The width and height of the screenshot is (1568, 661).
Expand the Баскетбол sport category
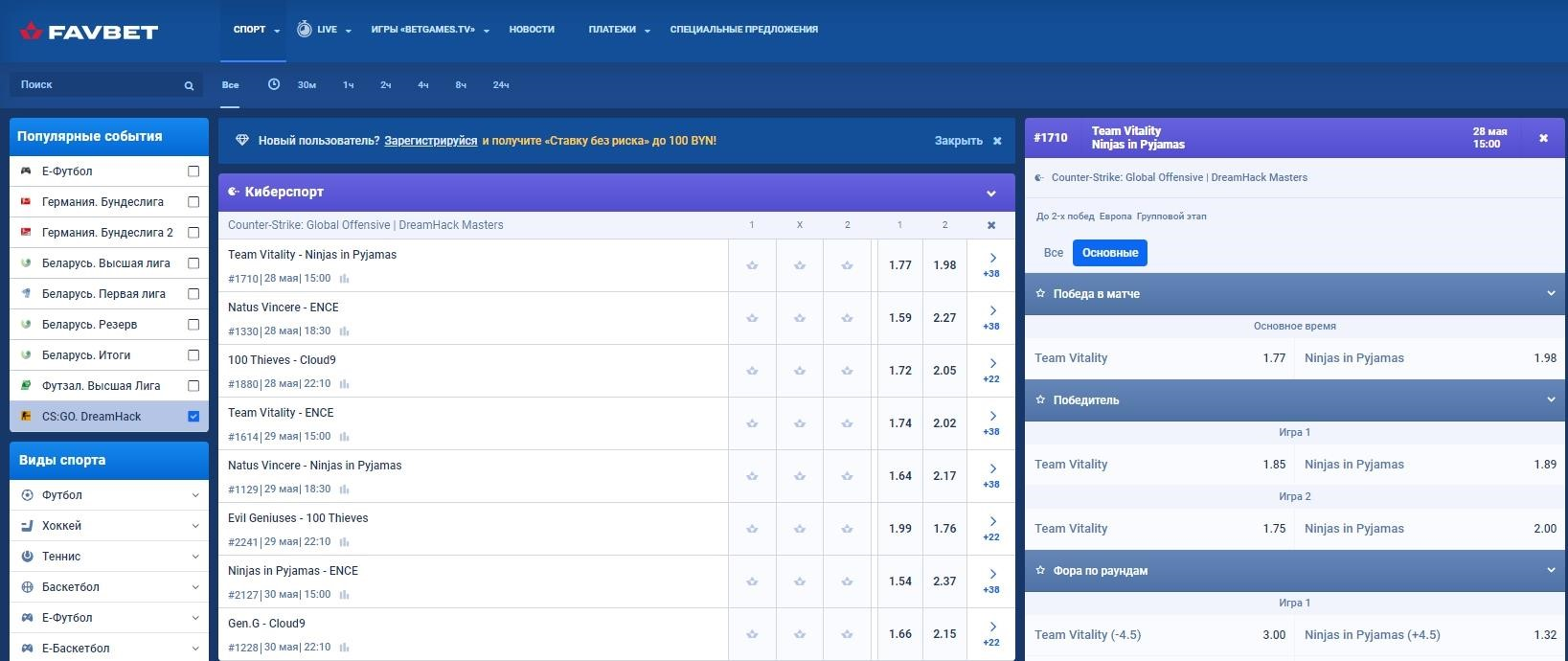[195, 587]
